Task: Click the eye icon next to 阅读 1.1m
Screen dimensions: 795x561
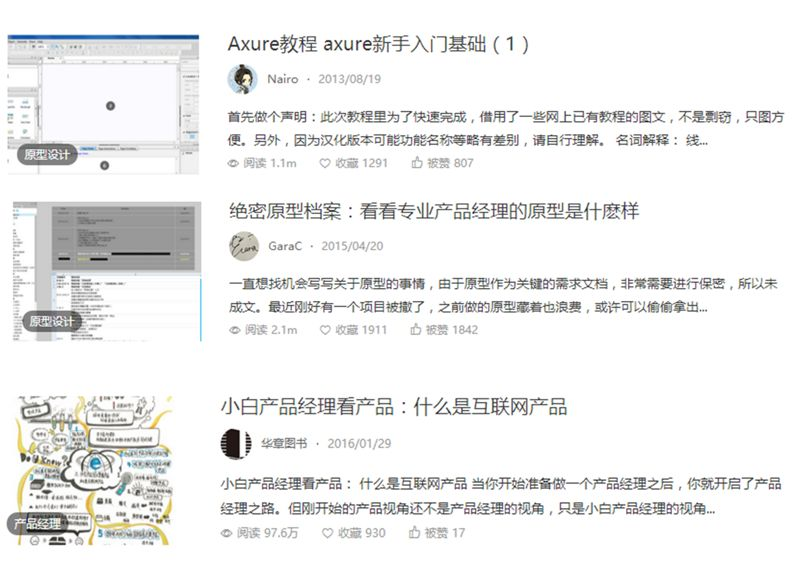Action: [233, 163]
